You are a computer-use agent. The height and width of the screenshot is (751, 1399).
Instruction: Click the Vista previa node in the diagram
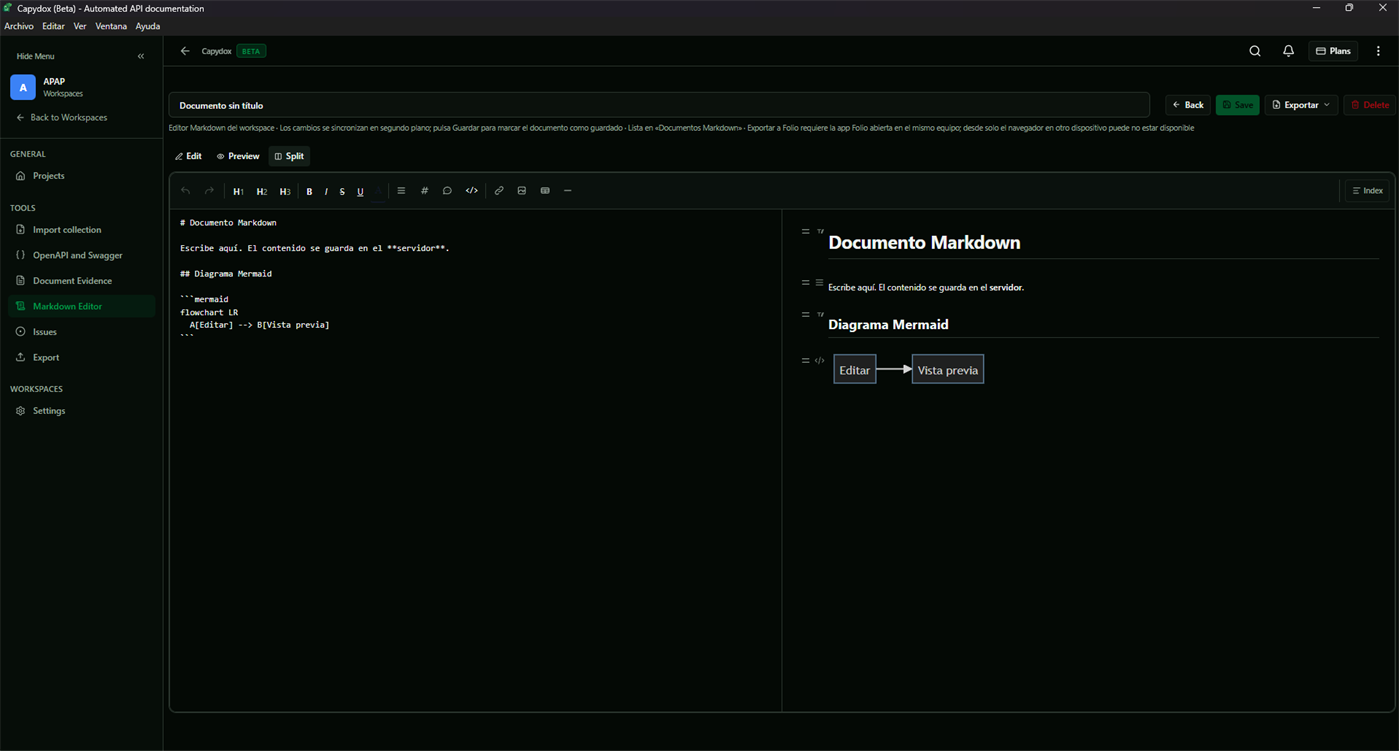(948, 370)
